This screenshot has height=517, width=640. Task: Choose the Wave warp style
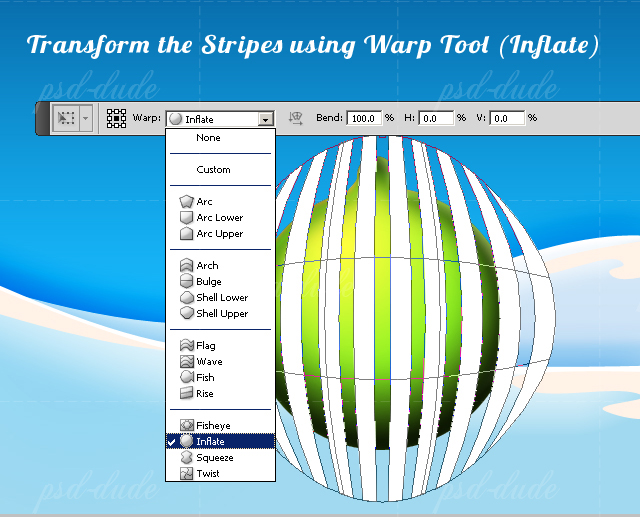pos(220,362)
